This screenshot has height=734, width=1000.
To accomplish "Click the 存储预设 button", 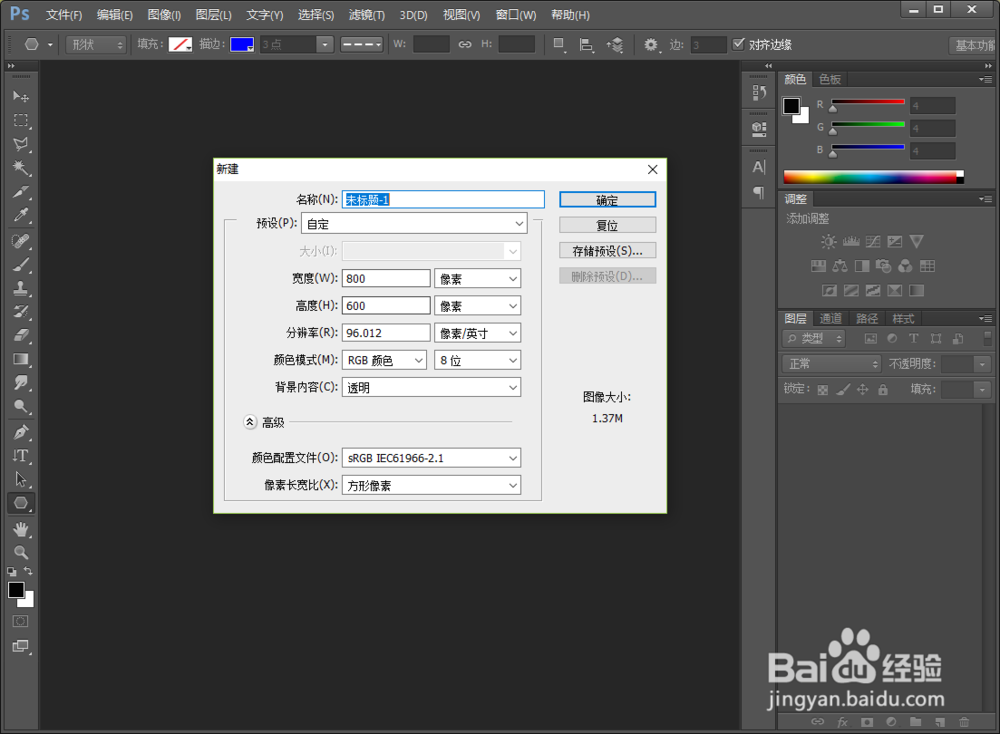I will (x=607, y=249).
